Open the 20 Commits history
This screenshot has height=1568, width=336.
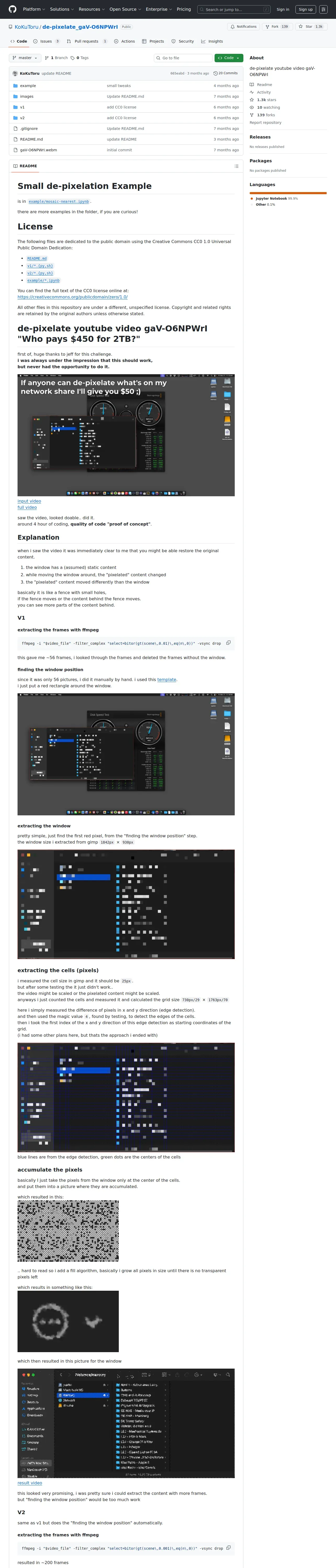coord(226,73)
